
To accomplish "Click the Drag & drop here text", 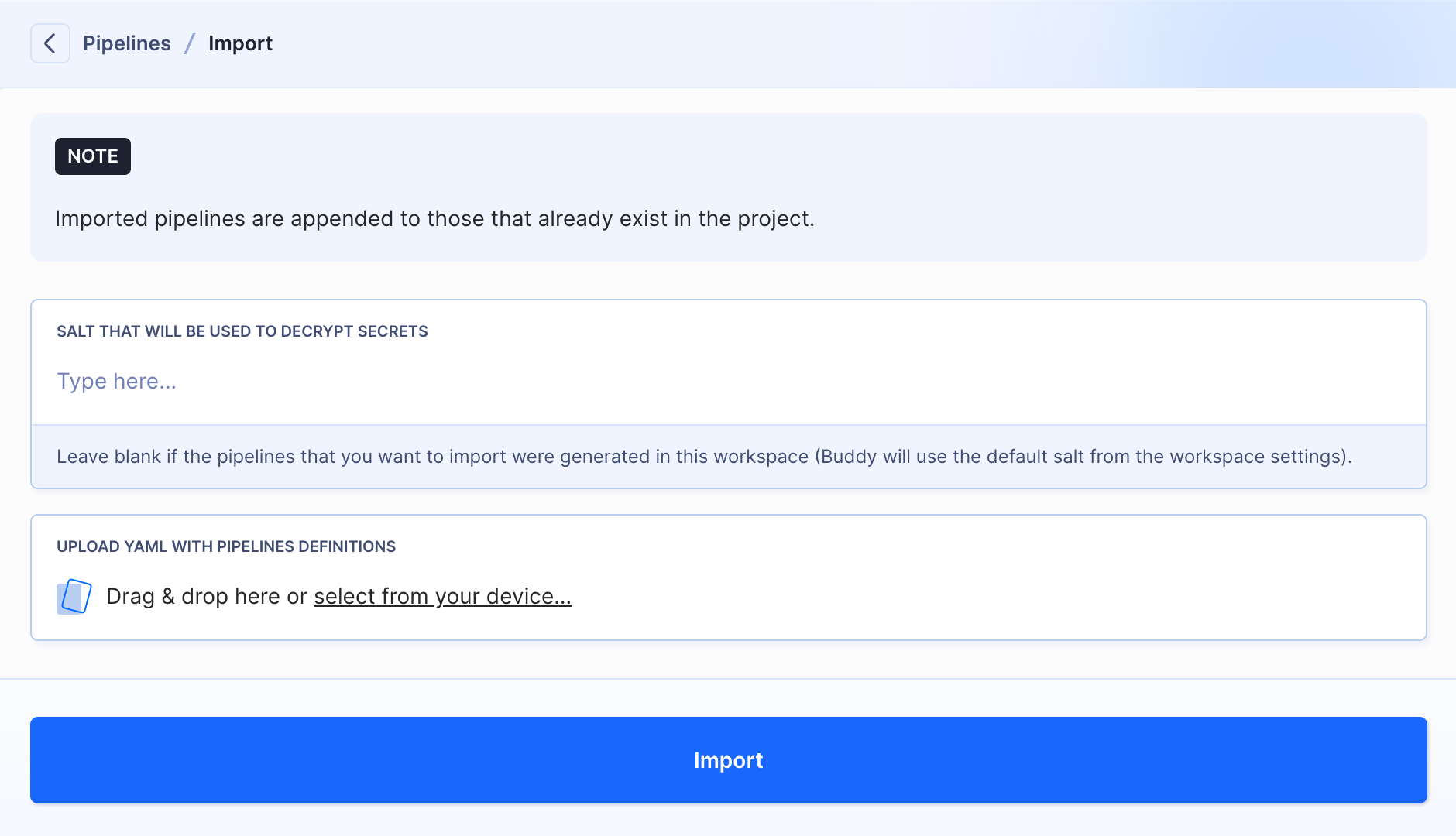I will 194,597.
